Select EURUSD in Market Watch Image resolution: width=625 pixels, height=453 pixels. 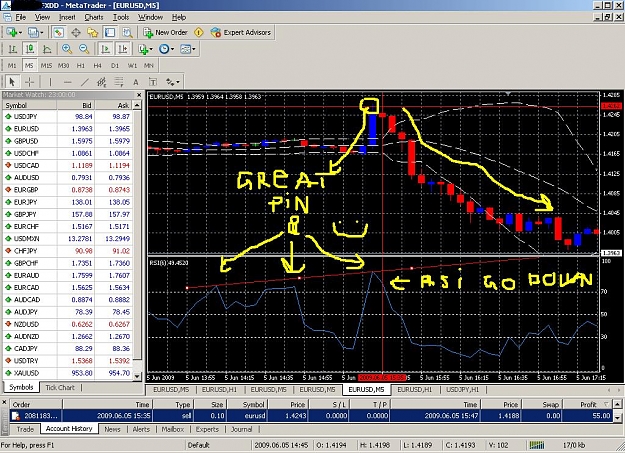pos(68,129)
